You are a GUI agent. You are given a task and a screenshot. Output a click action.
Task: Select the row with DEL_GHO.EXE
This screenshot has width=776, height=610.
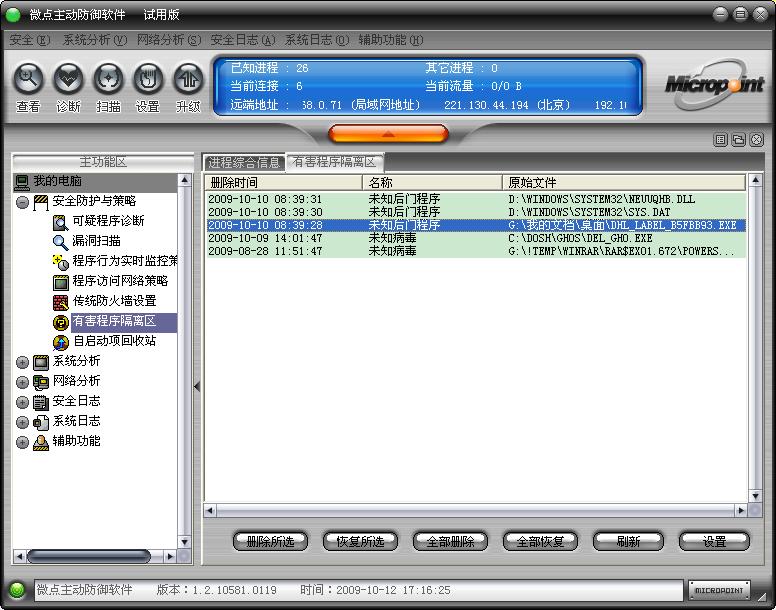[x=476, y=238]
